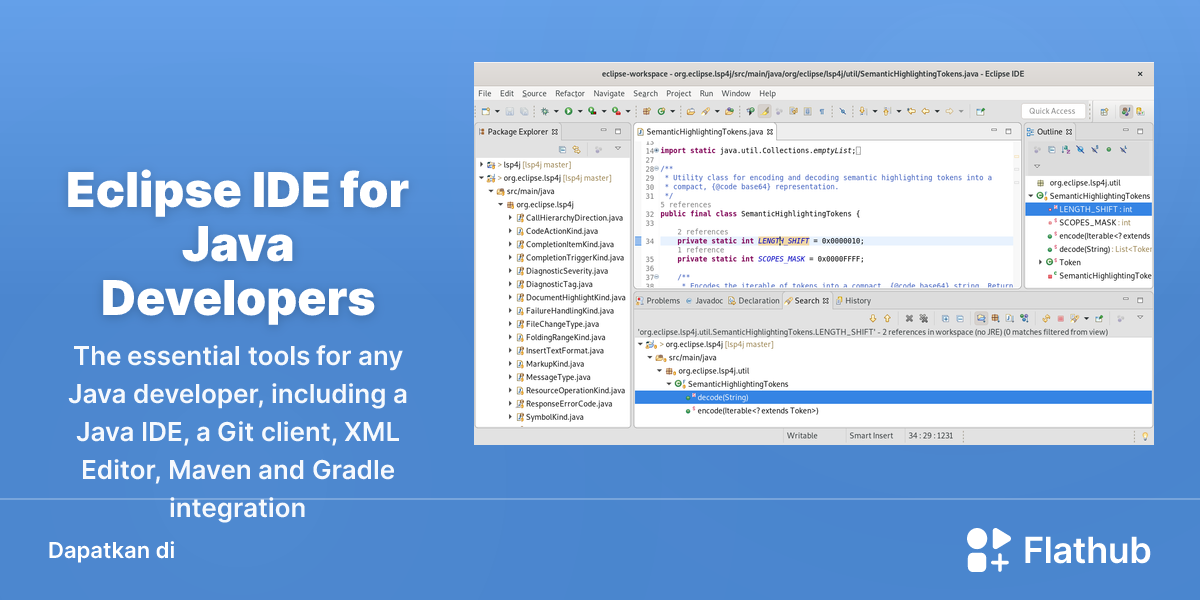1200x600 pixels.
Task: Click the New Java Package toolbar icon
Action: [x=647, y=111]
